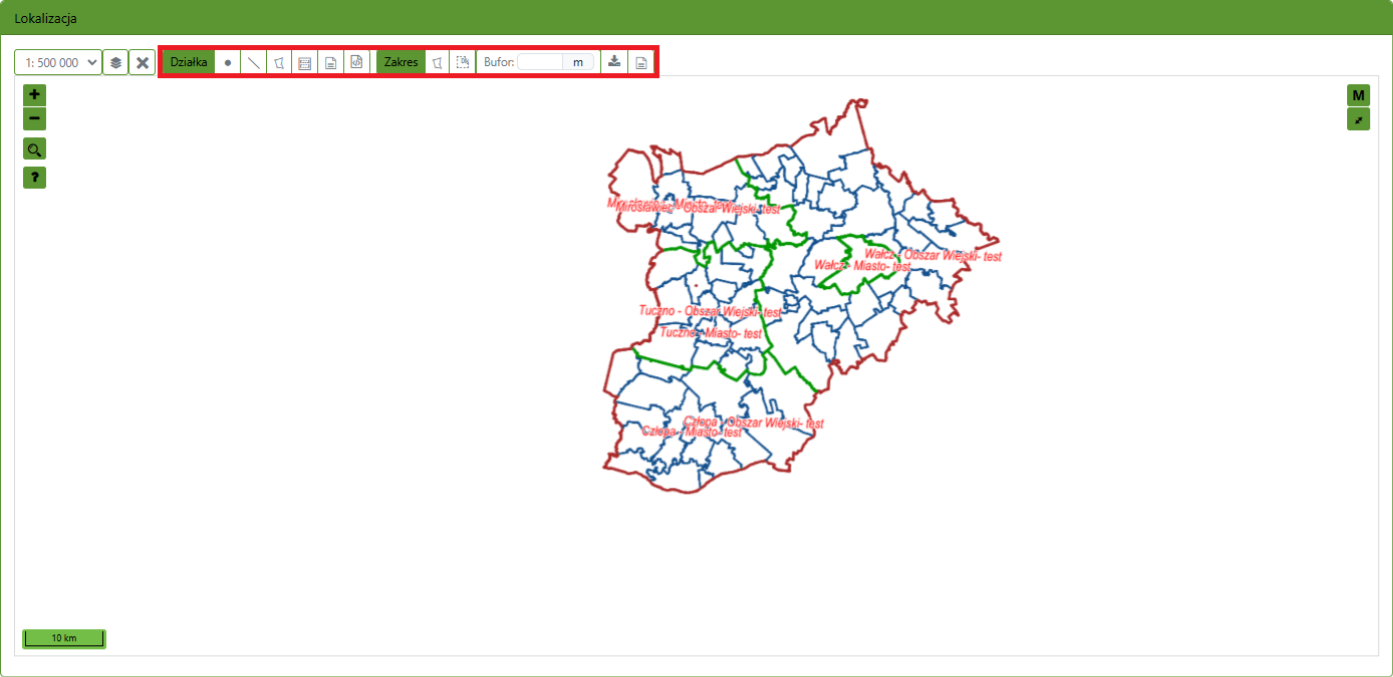Open the parcel list form icon
The image size is (1393, 677).
[305, 62]
